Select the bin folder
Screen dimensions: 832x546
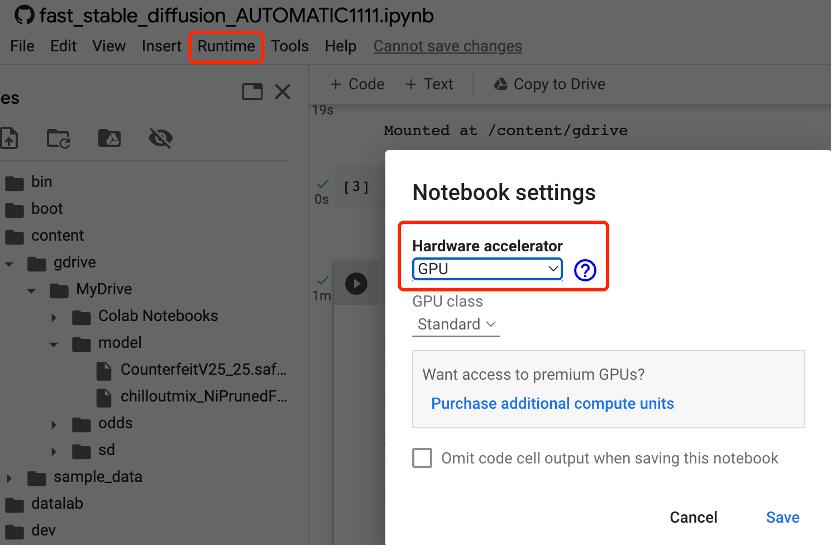pyautogui.click(x=29, y=182)
